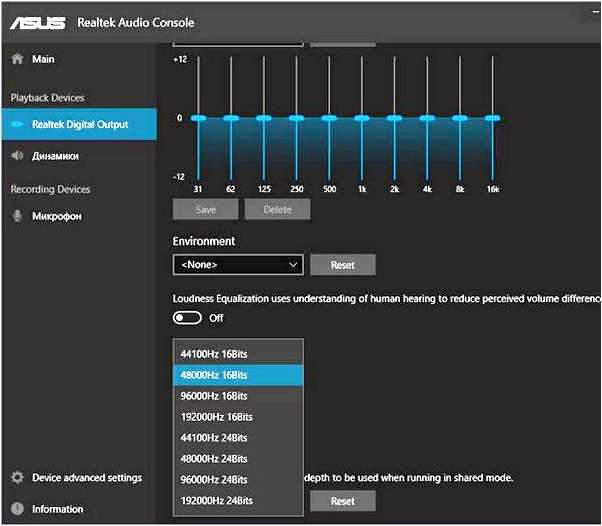This screenshot has height=526, width=602.
Task: Click the 1k equalizer slider handle
Action: pos(362,118)
